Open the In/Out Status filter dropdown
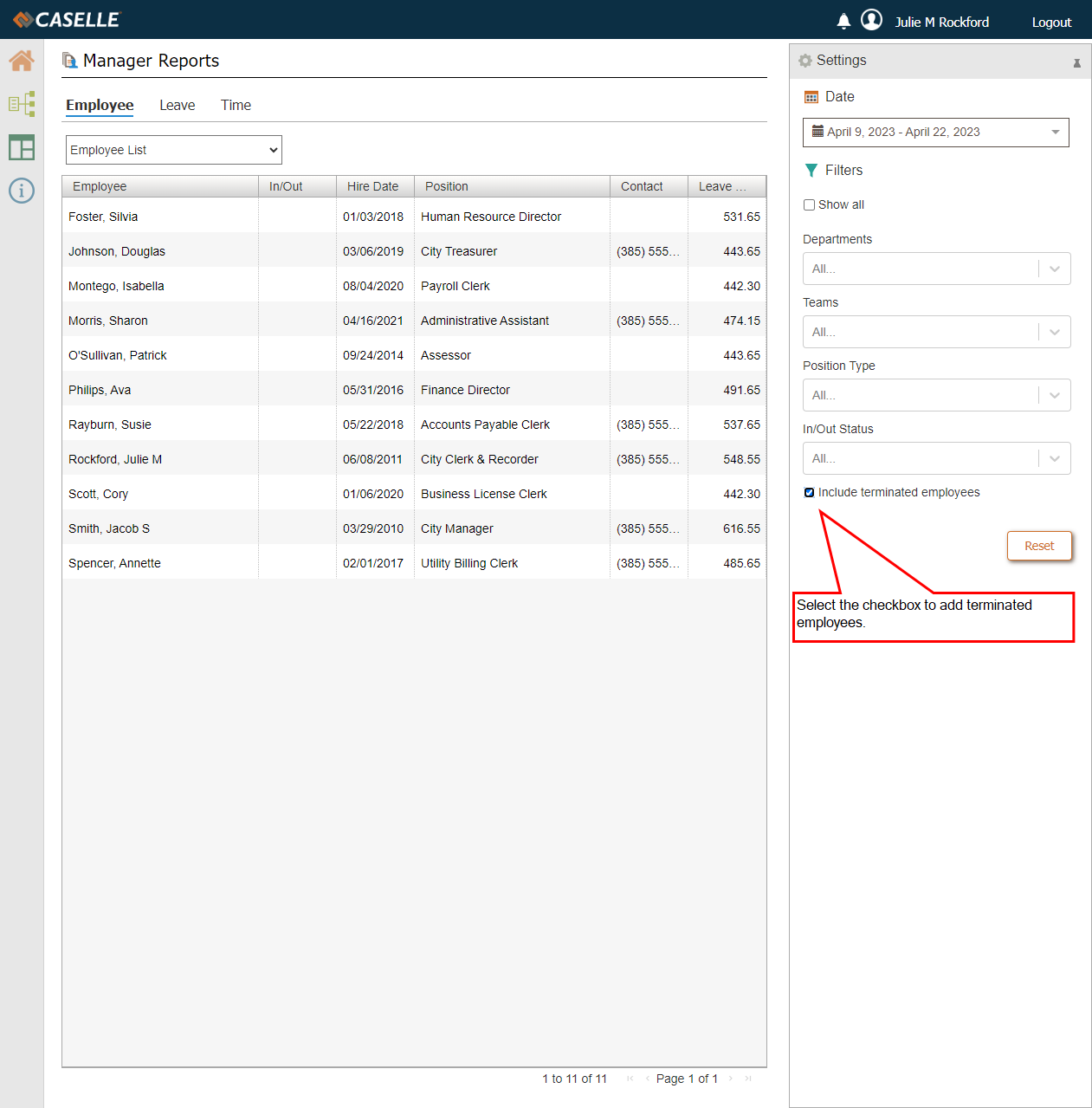 pos(936,458)
